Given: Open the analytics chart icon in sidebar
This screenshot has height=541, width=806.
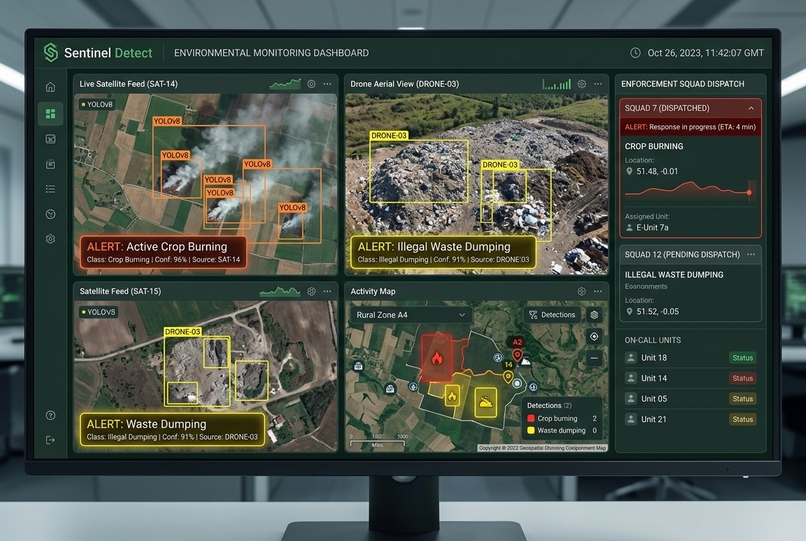Looking at the screenshot, I should click(50, 139).
